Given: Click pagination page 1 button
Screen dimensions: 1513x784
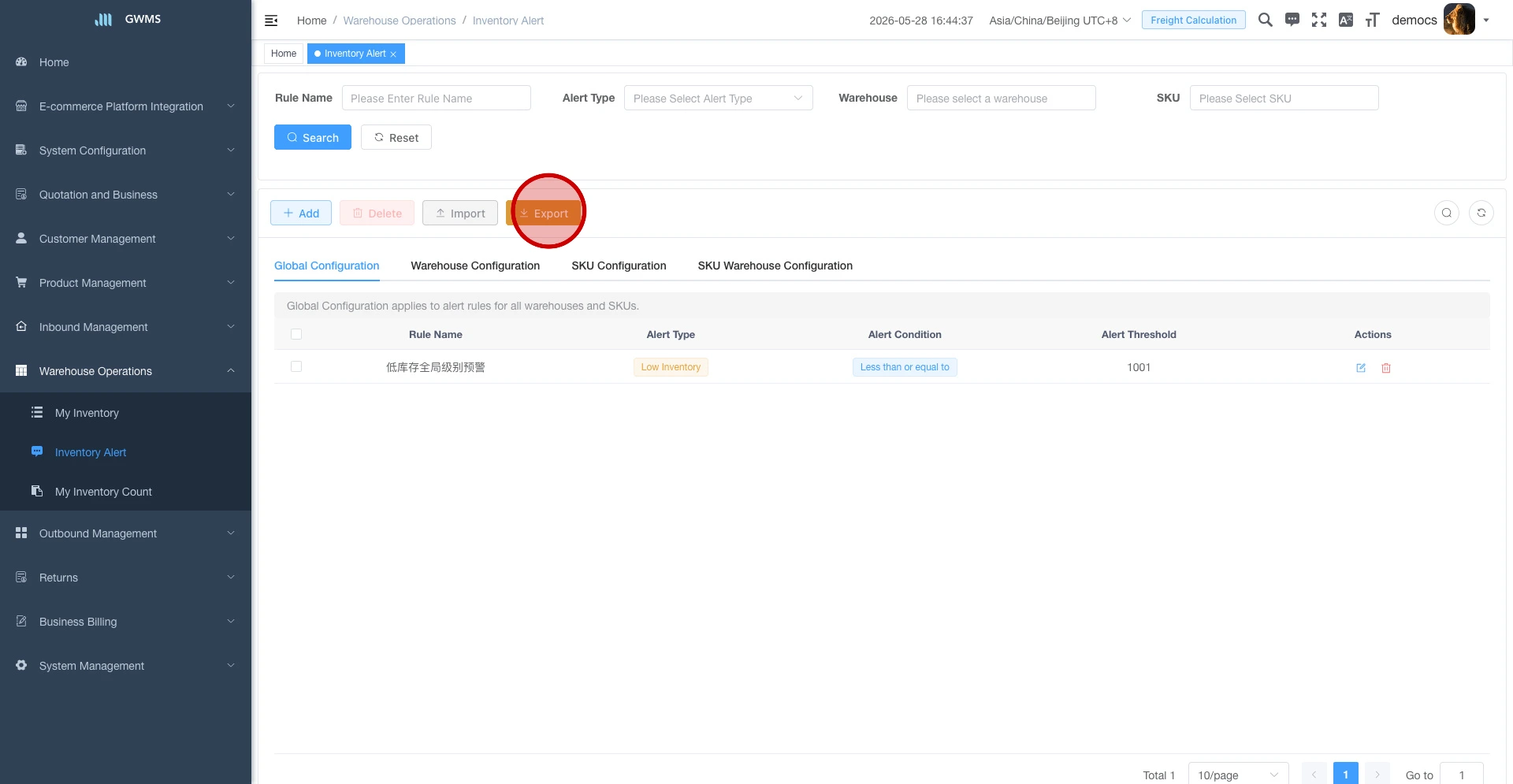Looking at the screenshot, I should (x=1346, y=775).
